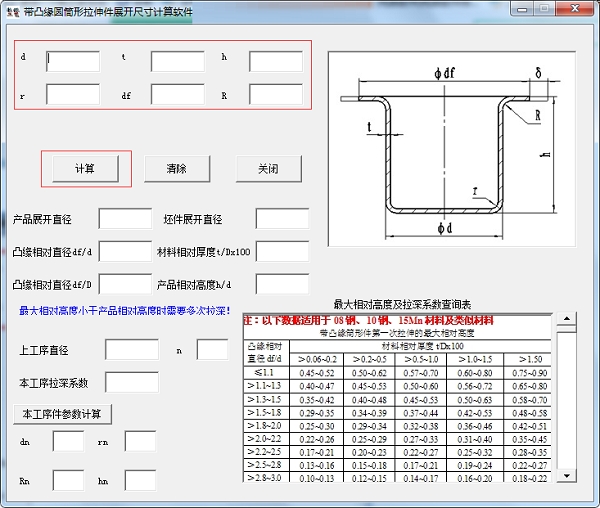Focus the 上工序直径 input field
The width and height of the screenshot is (600, 508).
pos(131,350)
